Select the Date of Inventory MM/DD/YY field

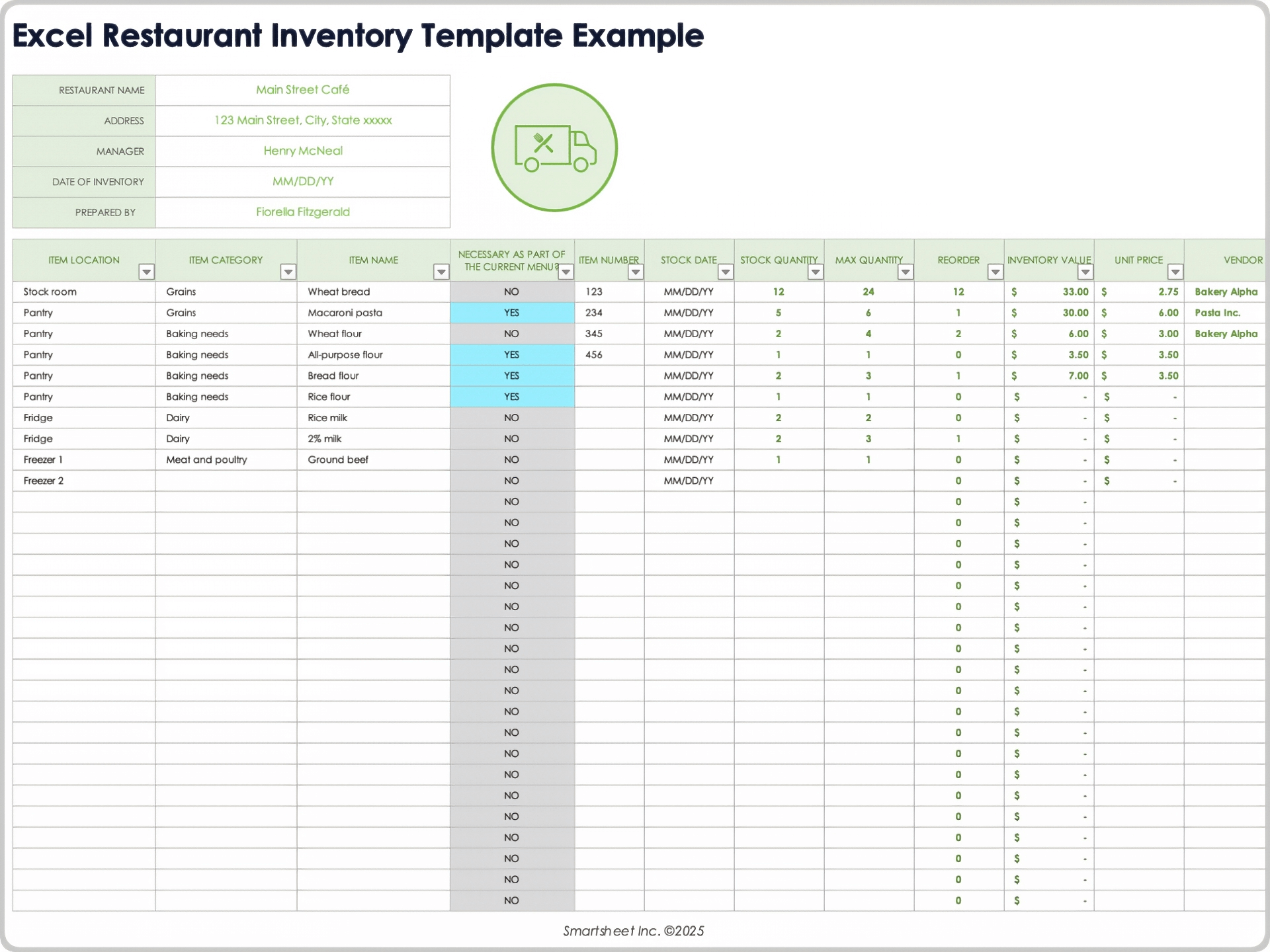click(302, 181)
